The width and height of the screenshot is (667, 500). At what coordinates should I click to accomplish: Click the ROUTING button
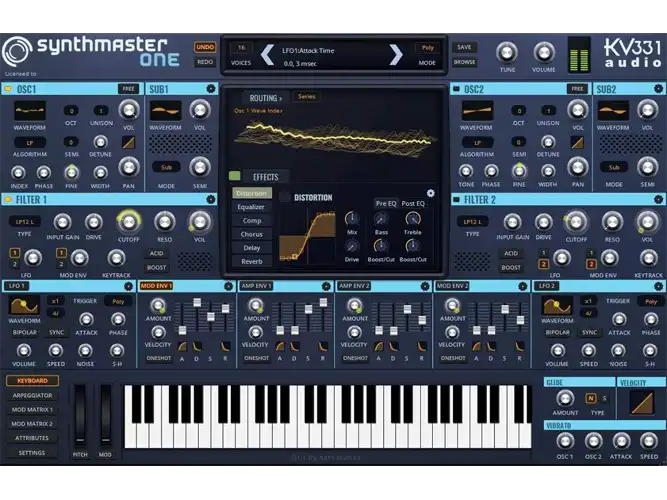click(265, 98)
